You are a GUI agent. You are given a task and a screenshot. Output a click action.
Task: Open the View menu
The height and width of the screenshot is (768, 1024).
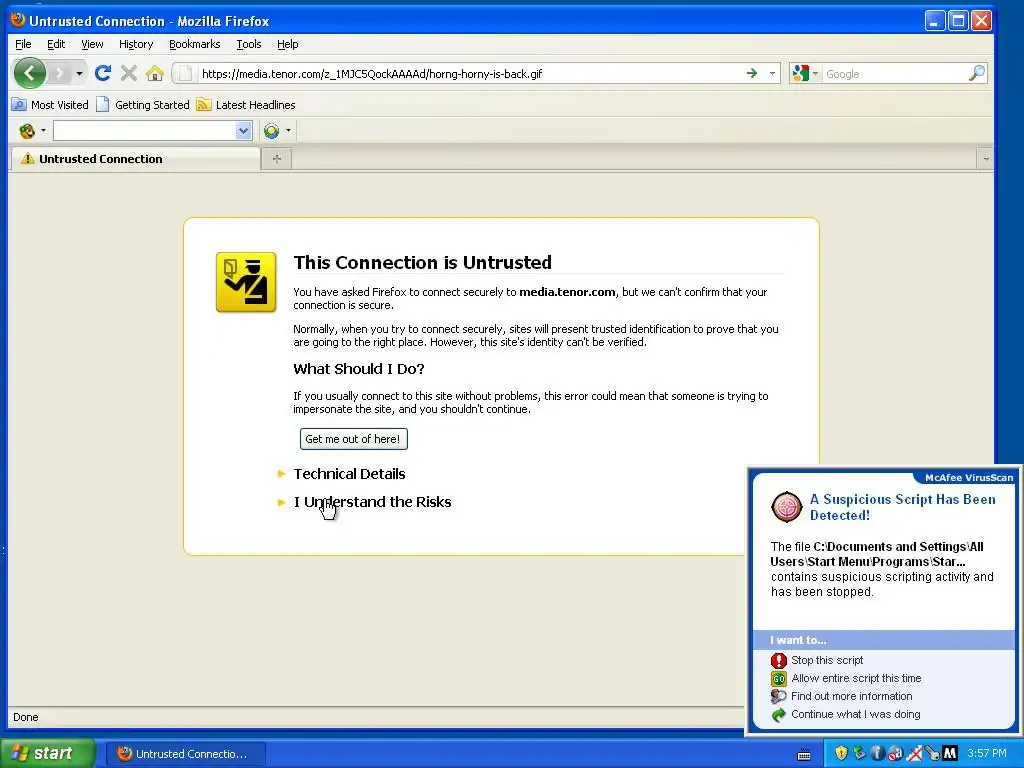[x=92, y=44]
